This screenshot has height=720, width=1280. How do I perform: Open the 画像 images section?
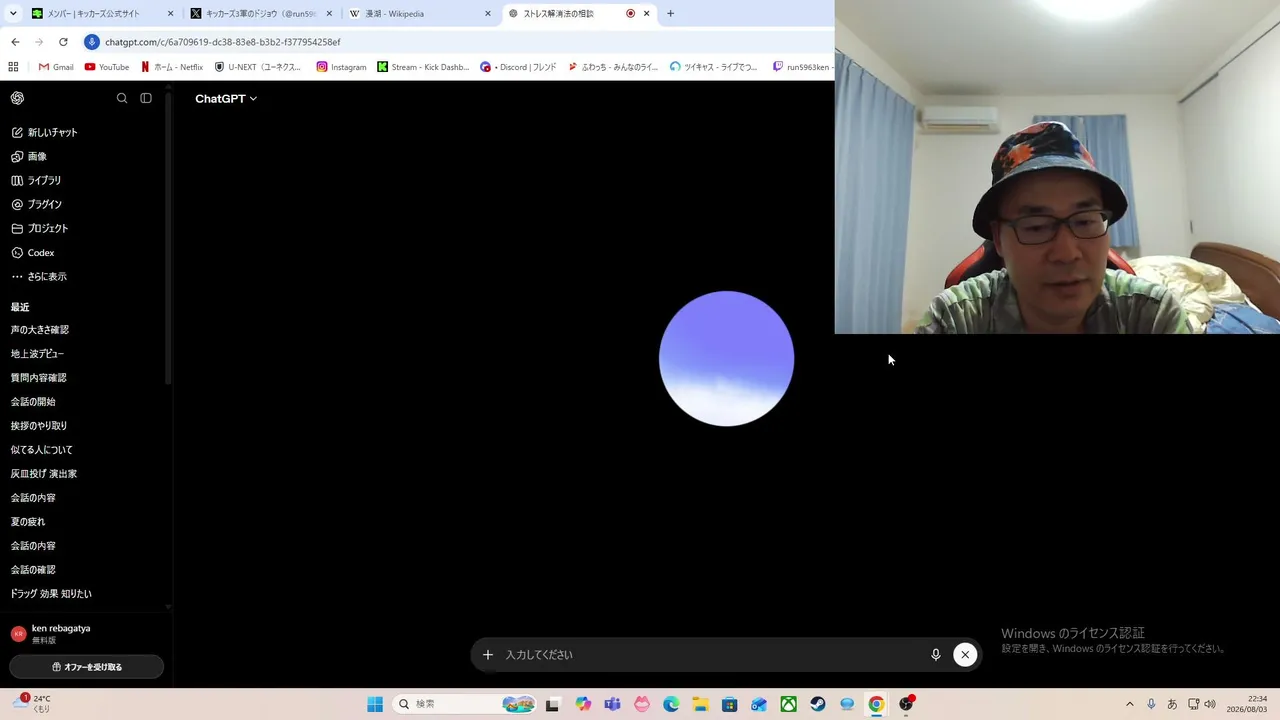click(29, 156)
